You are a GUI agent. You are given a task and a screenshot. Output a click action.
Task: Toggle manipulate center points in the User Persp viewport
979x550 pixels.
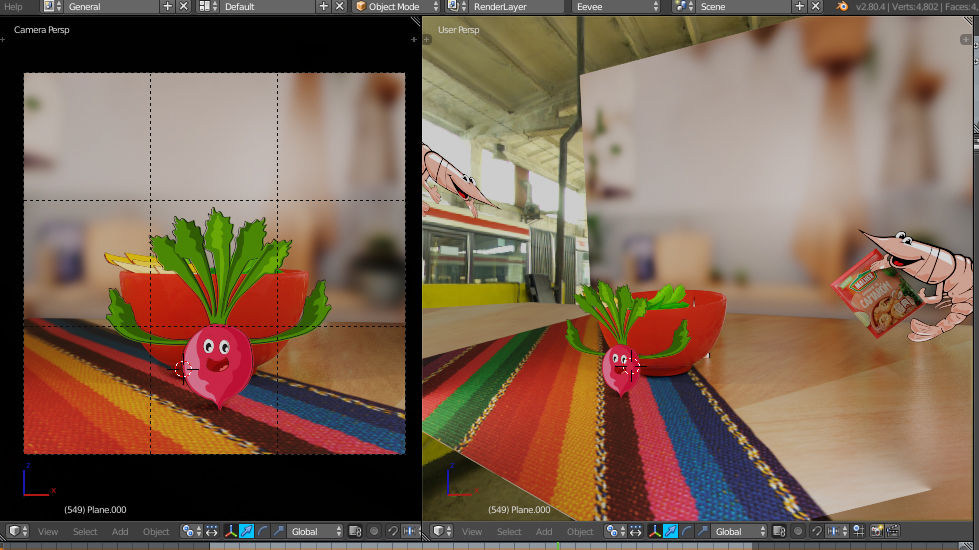click(636, 531)
